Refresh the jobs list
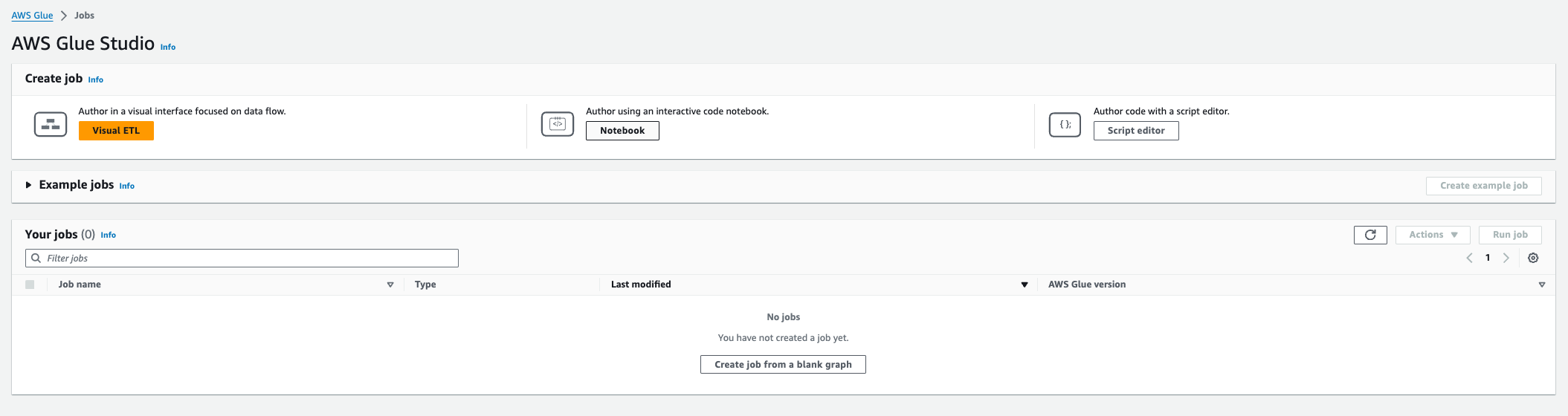This screenshot has width=1568, height=416. (x=1370, y=235)
